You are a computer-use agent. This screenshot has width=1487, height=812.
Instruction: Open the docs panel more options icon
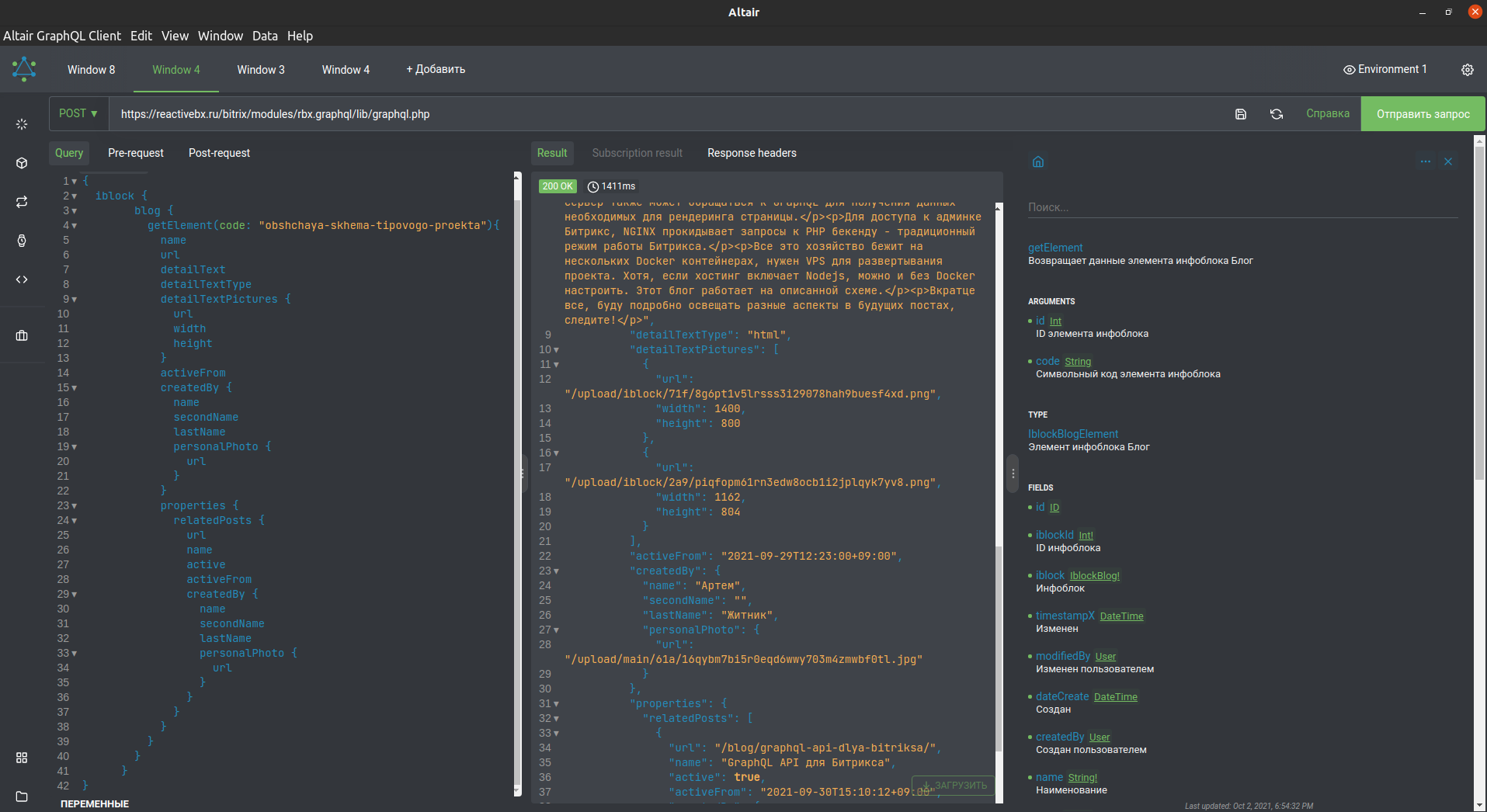(1426, 161)
